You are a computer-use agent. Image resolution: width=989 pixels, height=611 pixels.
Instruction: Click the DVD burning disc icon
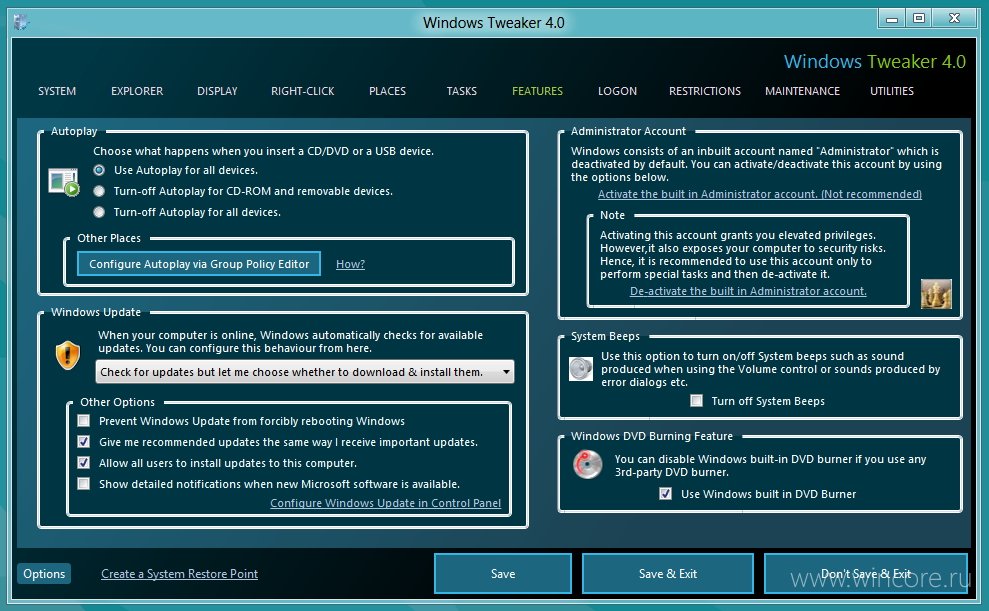(587, 465)
